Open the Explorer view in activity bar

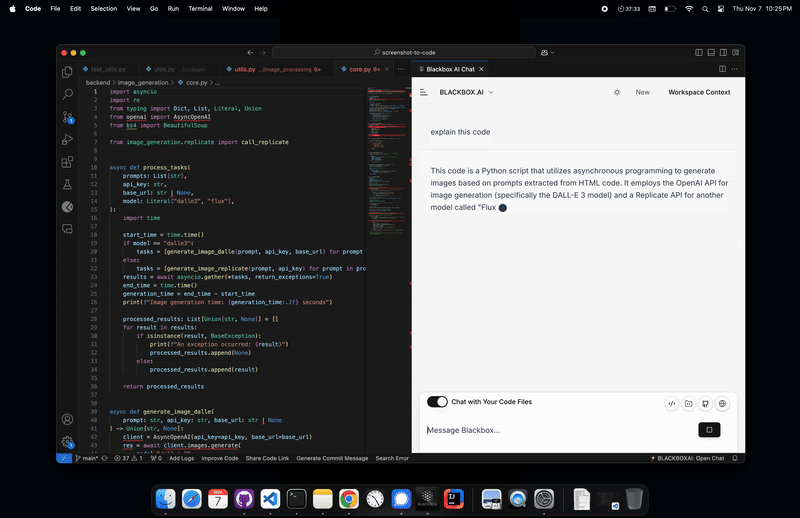pos(67,72)
